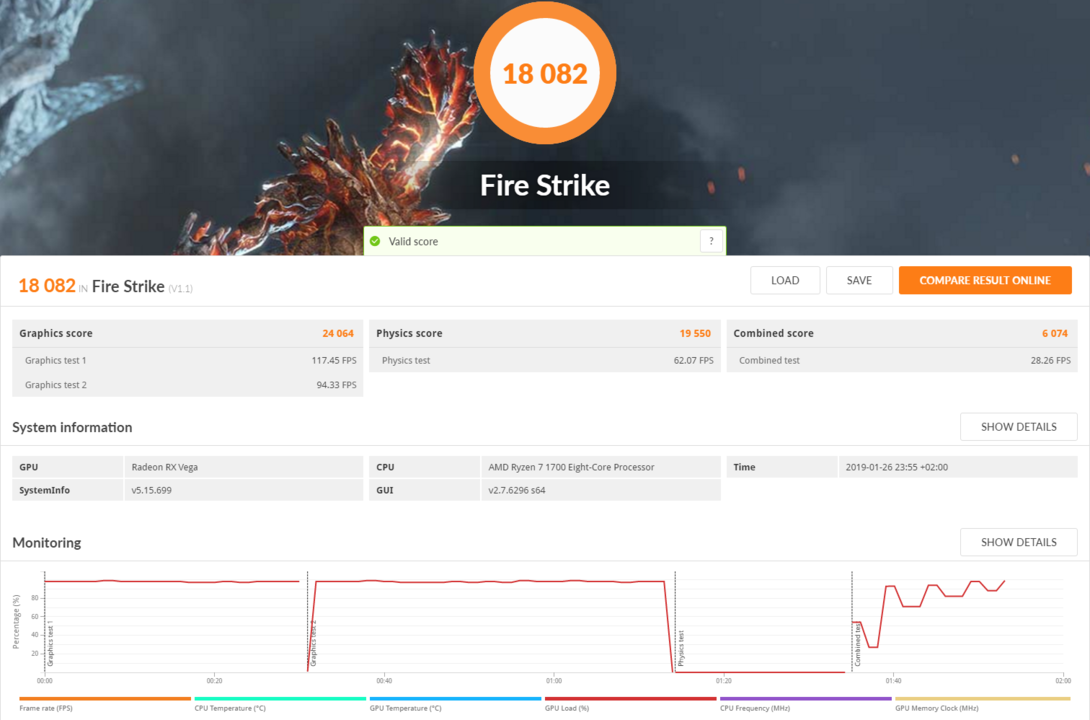Click the Monitoring section heading
Image resolution: width=1090 pixels, height=720 pixels.
[47, 542]
